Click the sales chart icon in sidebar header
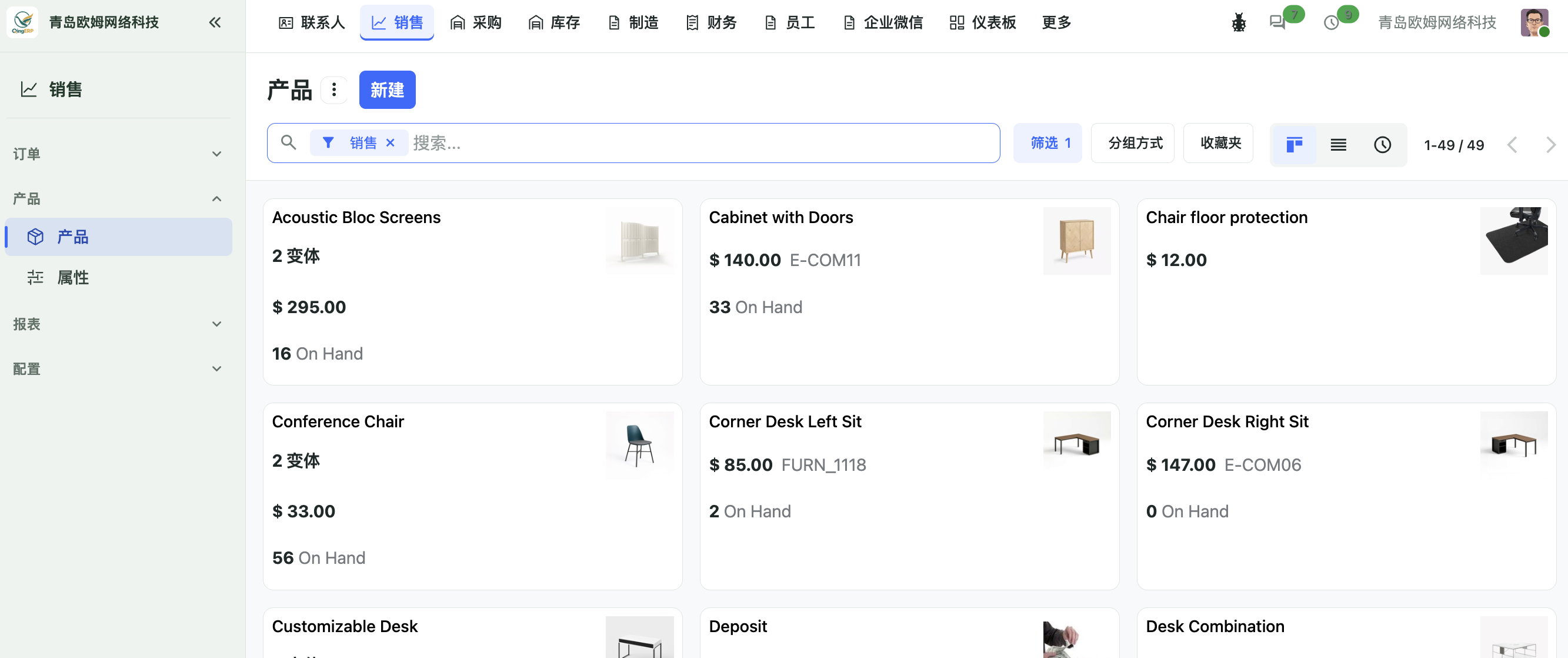The height and width of the screenshot is (658, 1568). point(29,89)
